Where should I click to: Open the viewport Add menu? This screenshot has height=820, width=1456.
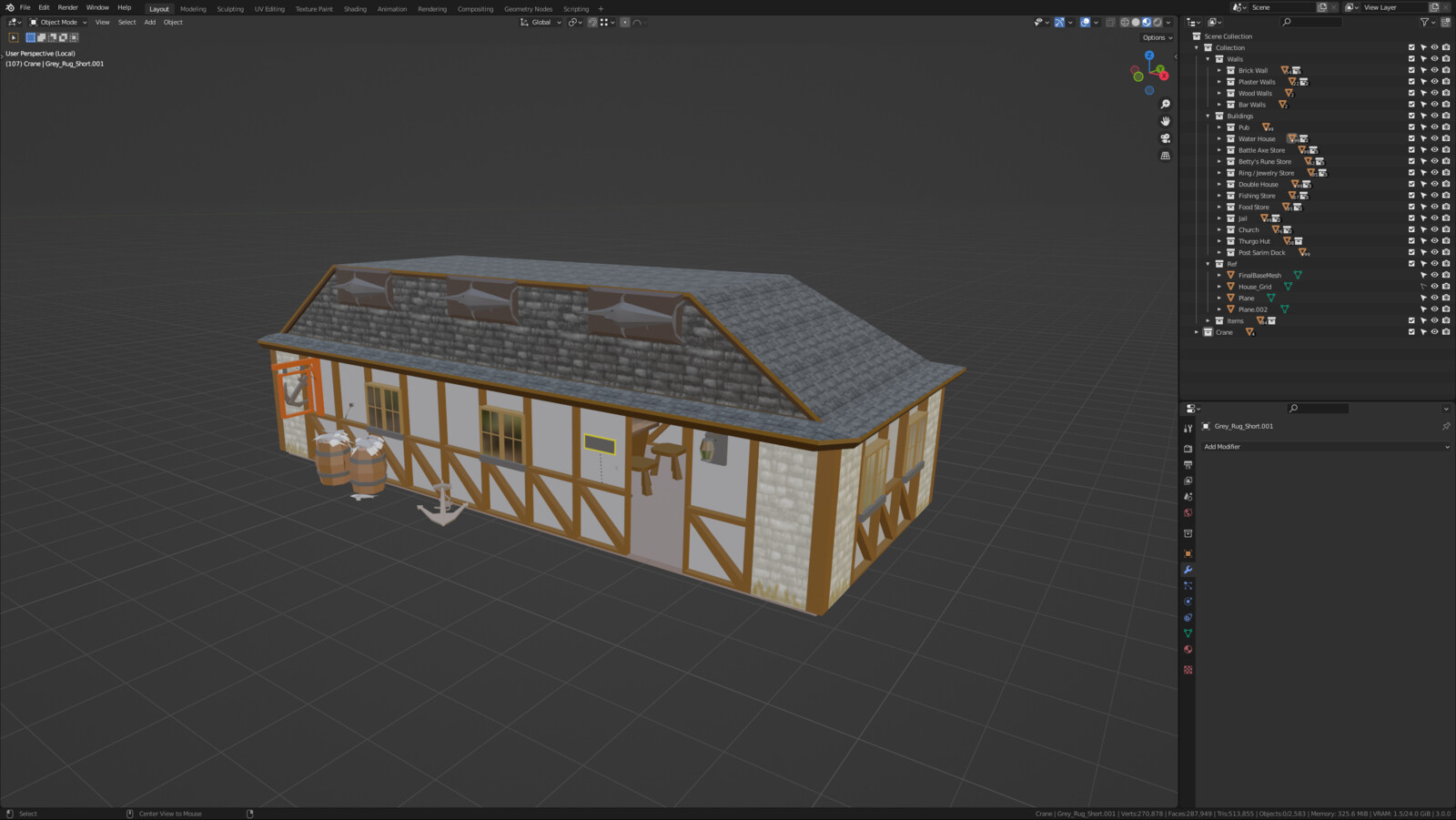click(150, 22)
